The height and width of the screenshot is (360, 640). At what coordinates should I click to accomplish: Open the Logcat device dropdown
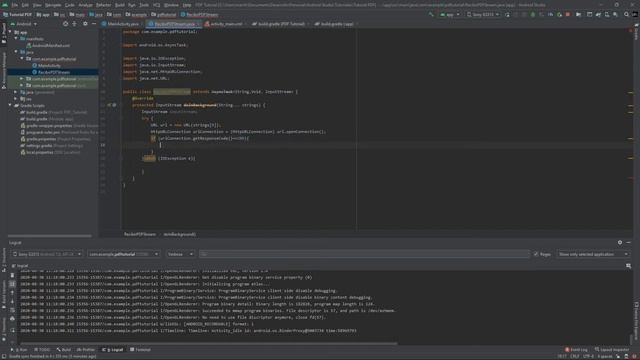(x=47, y=254)
